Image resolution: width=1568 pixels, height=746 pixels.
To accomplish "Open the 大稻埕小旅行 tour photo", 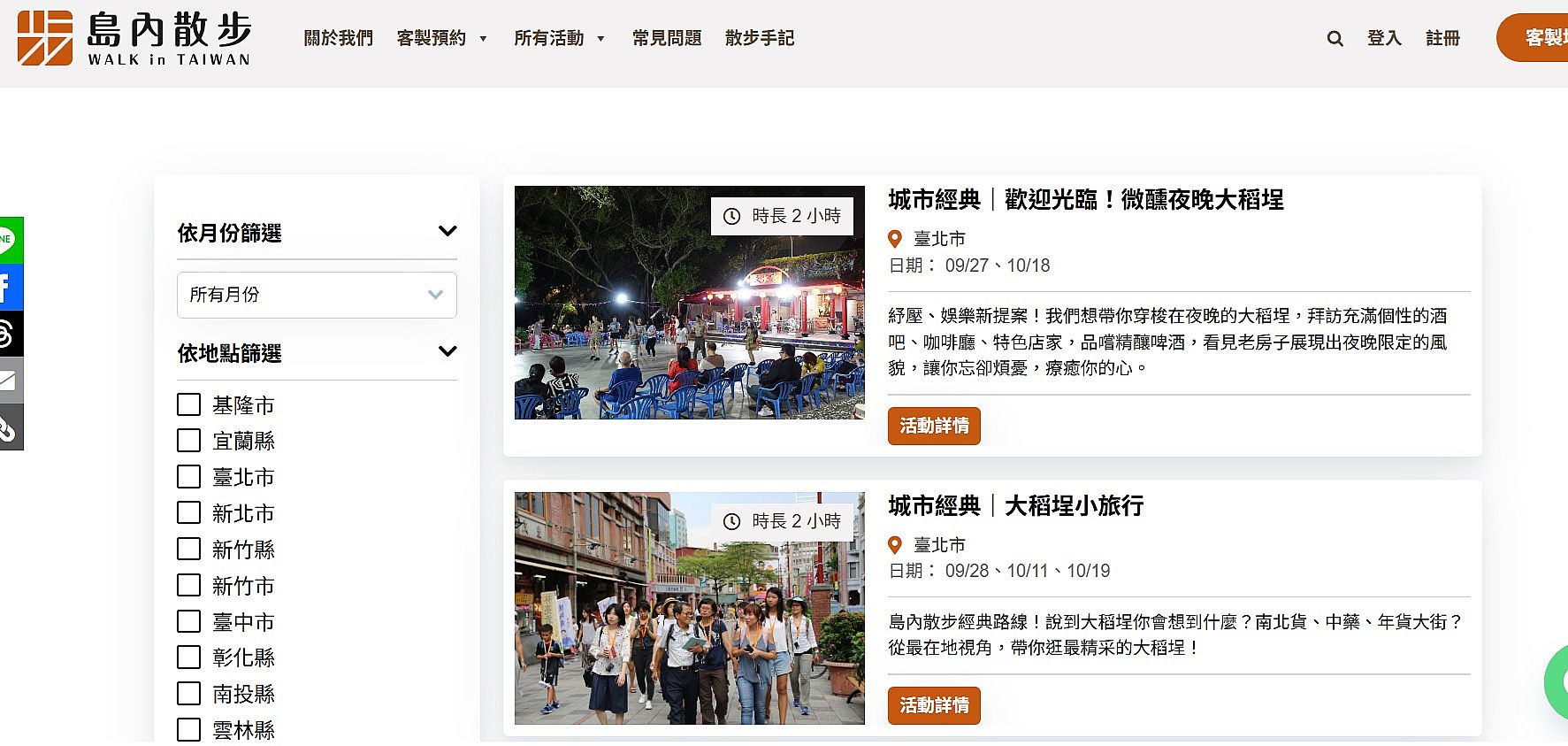I will point(689,608).
